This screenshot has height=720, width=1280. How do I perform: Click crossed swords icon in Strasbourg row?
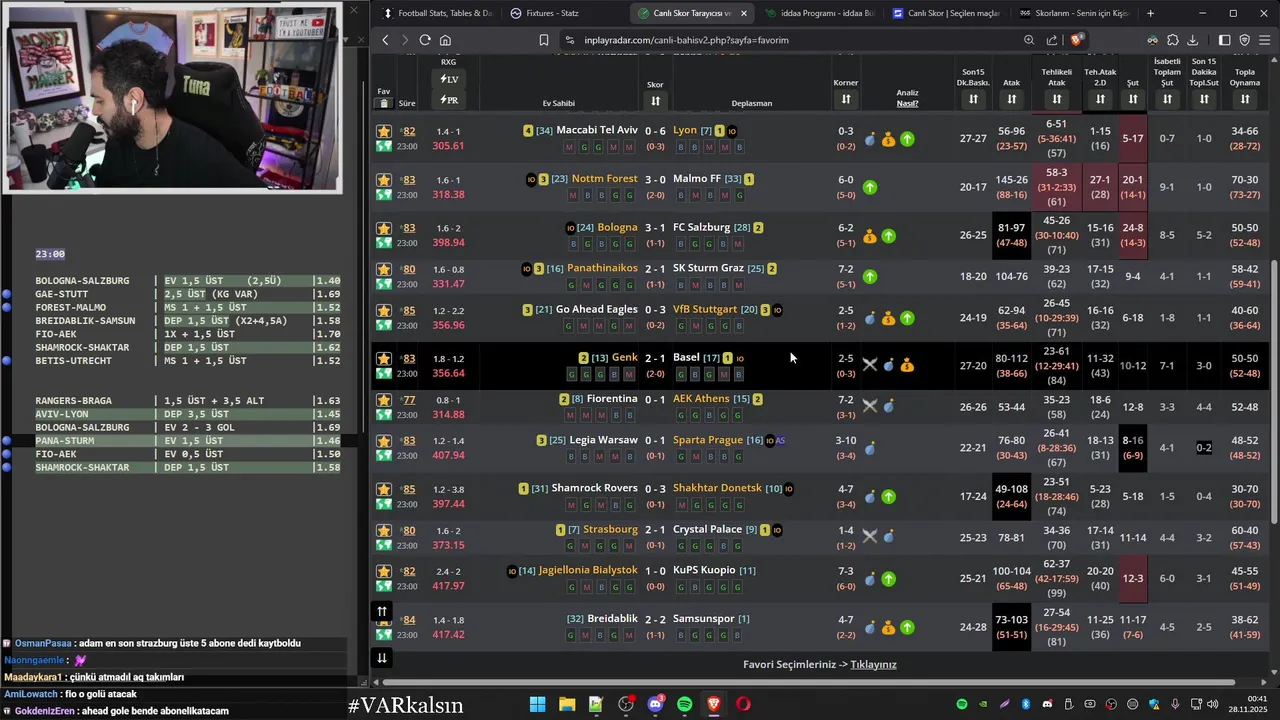[870, 536]
